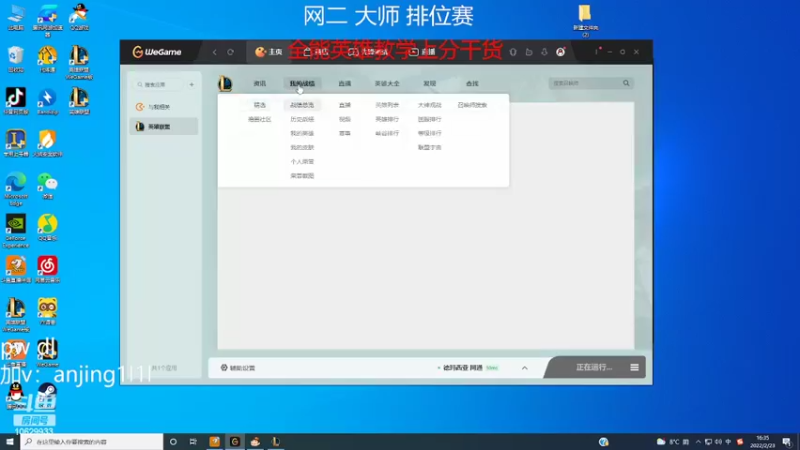The width and height of the screenshot is (800, 450).
Task: Choose 我的皮肤 from the dropdown menu
Action: point(302,147)
